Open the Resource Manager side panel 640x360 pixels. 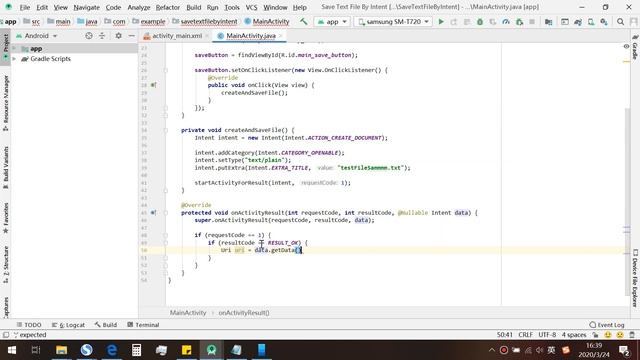coord(6,103)
